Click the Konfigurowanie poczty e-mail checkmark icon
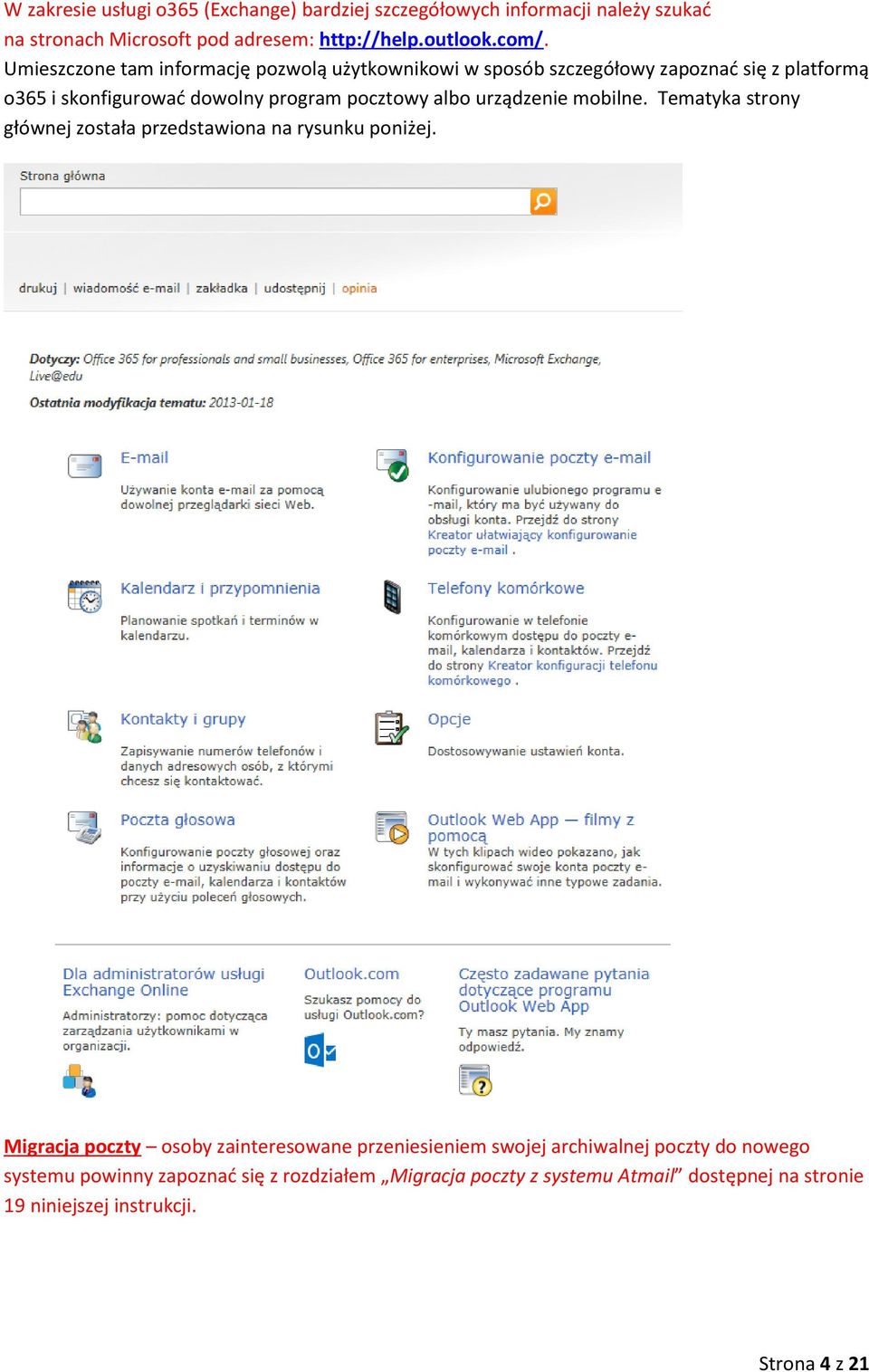 click(392, 465)
